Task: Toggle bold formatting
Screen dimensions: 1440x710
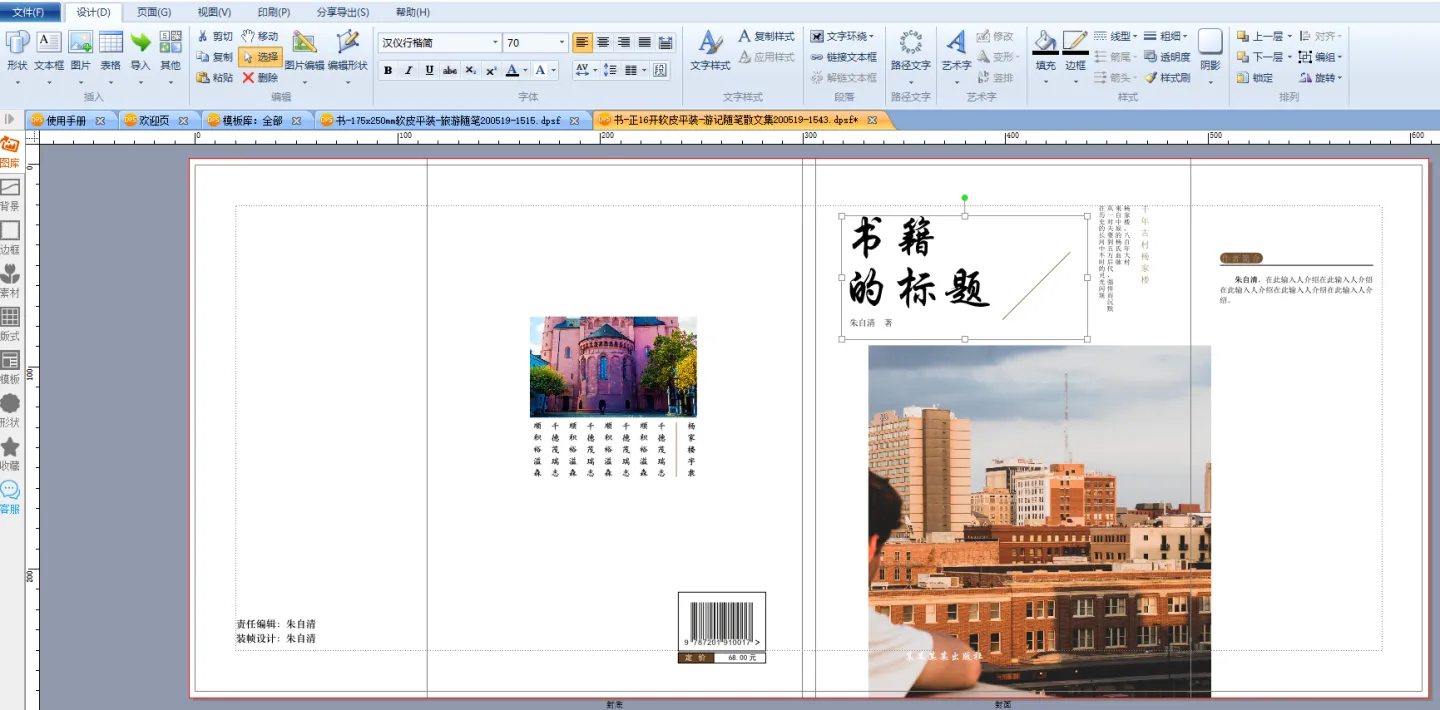Action: (x=387, y=70)
